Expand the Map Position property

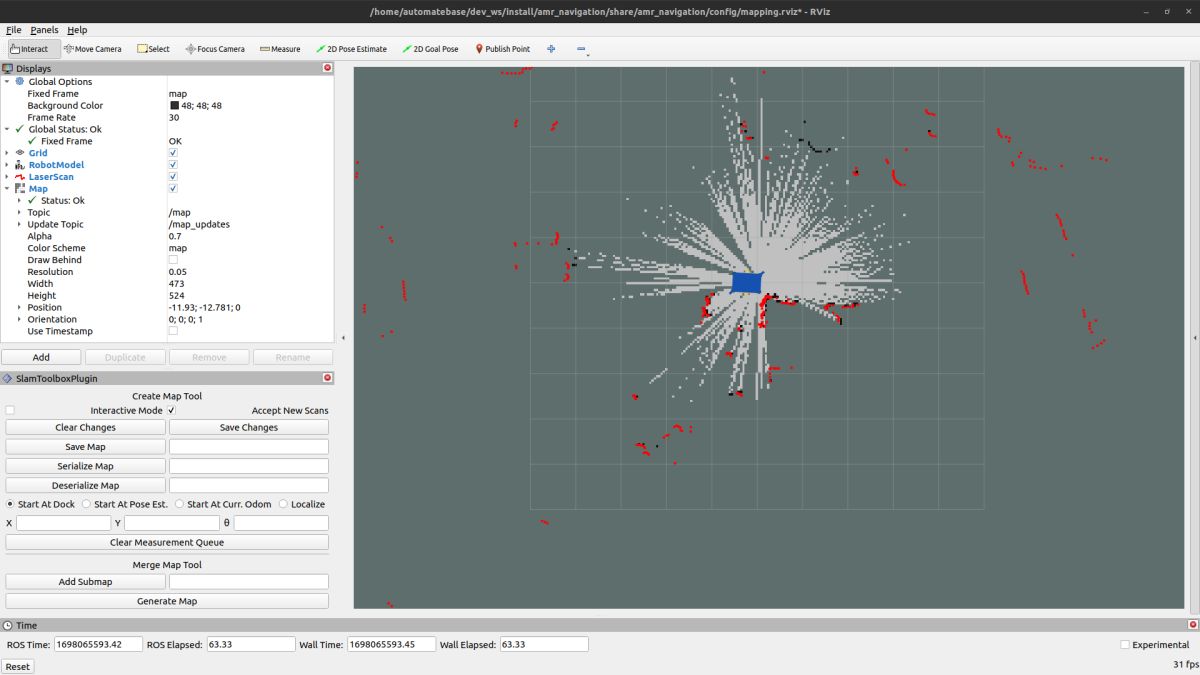[19, 307]
